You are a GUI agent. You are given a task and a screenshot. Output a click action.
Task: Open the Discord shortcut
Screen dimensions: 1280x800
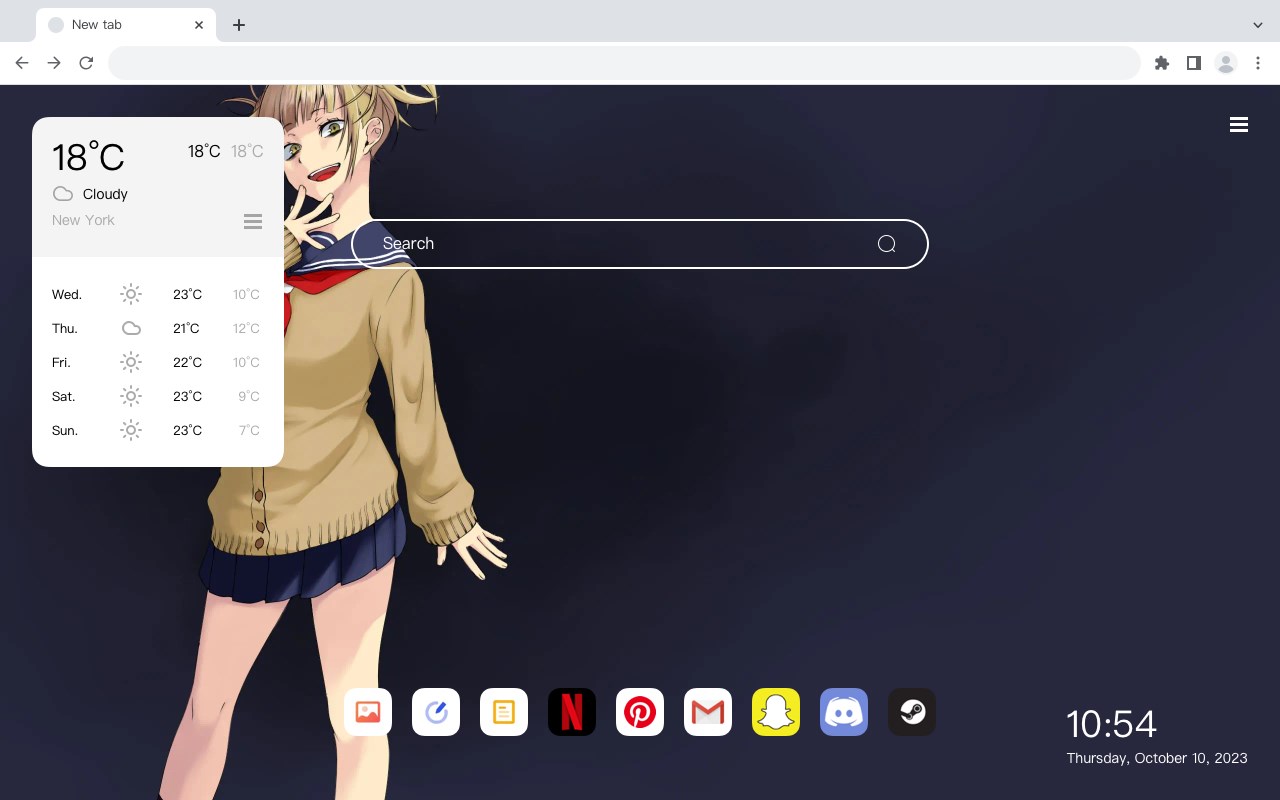(x=844, y=712)
